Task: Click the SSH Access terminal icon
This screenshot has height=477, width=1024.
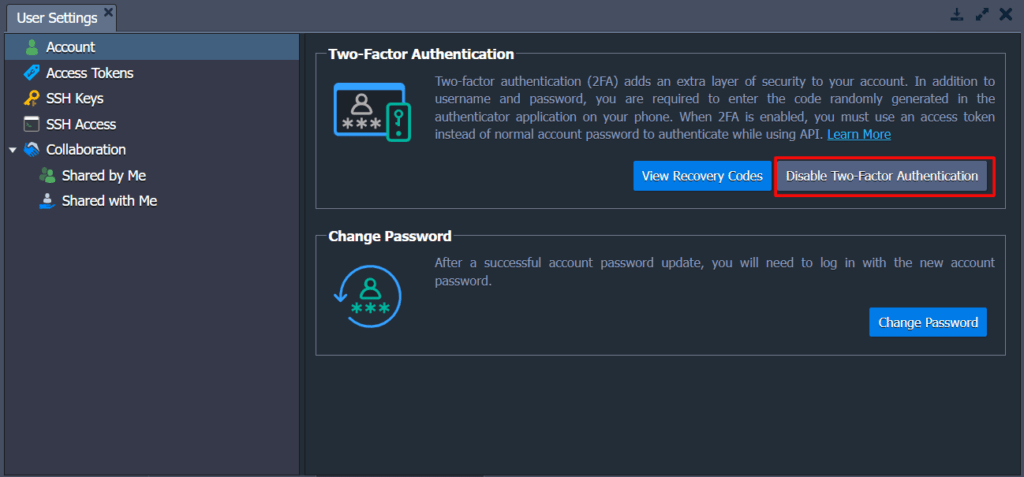Action: point(31,124)
